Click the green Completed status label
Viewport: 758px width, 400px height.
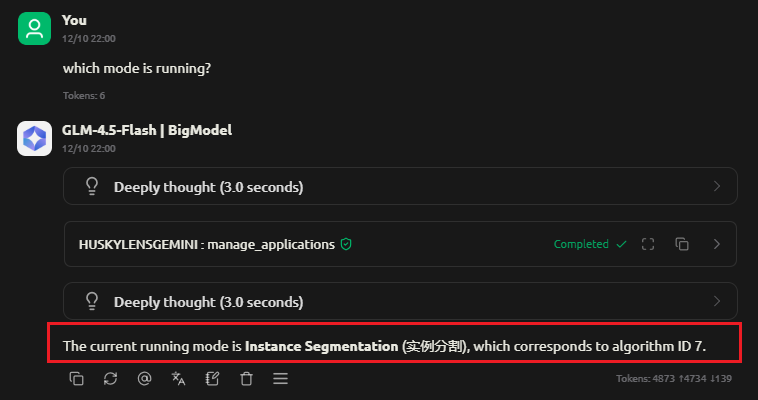(x=581, y=244)
